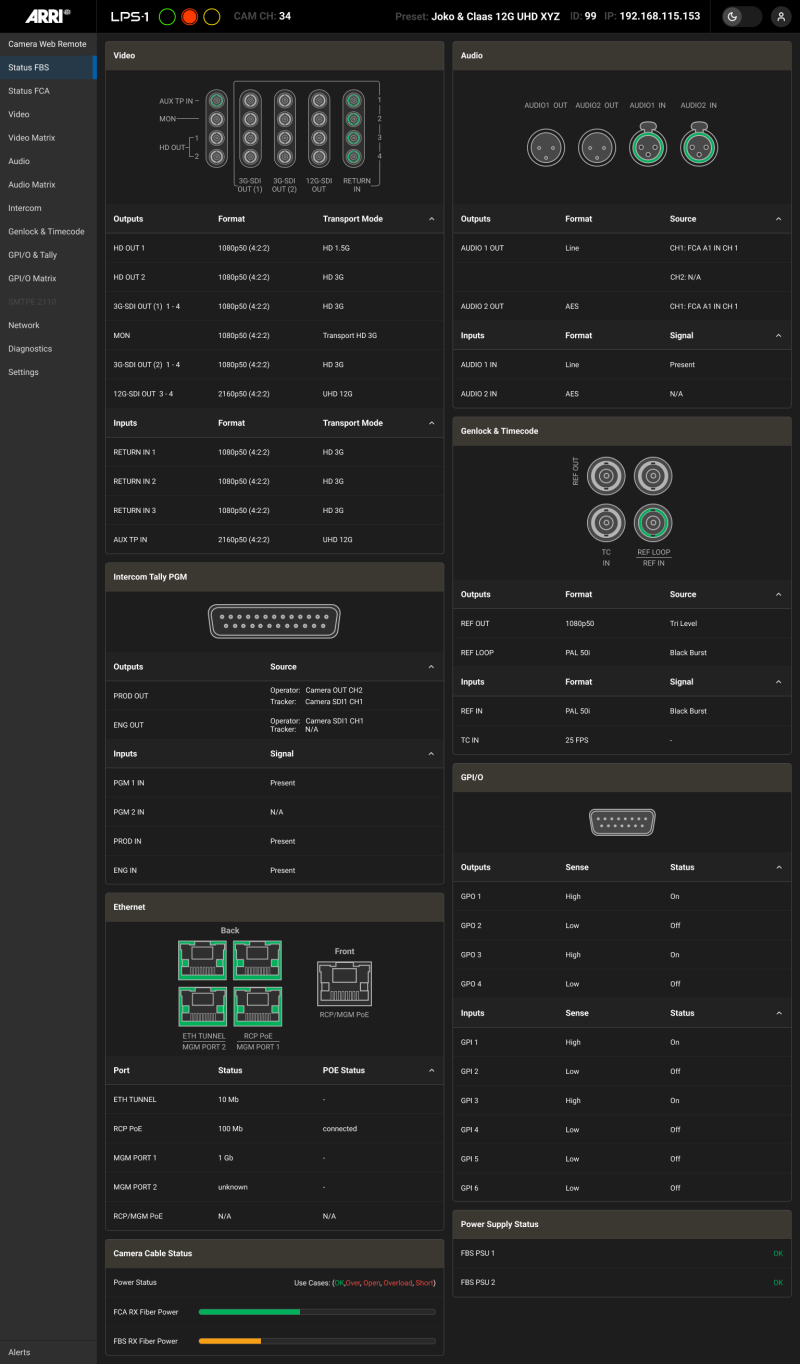Open Alerts at the sidebar bottom
Screen dimensions: 800x1364
point(19,1352)
